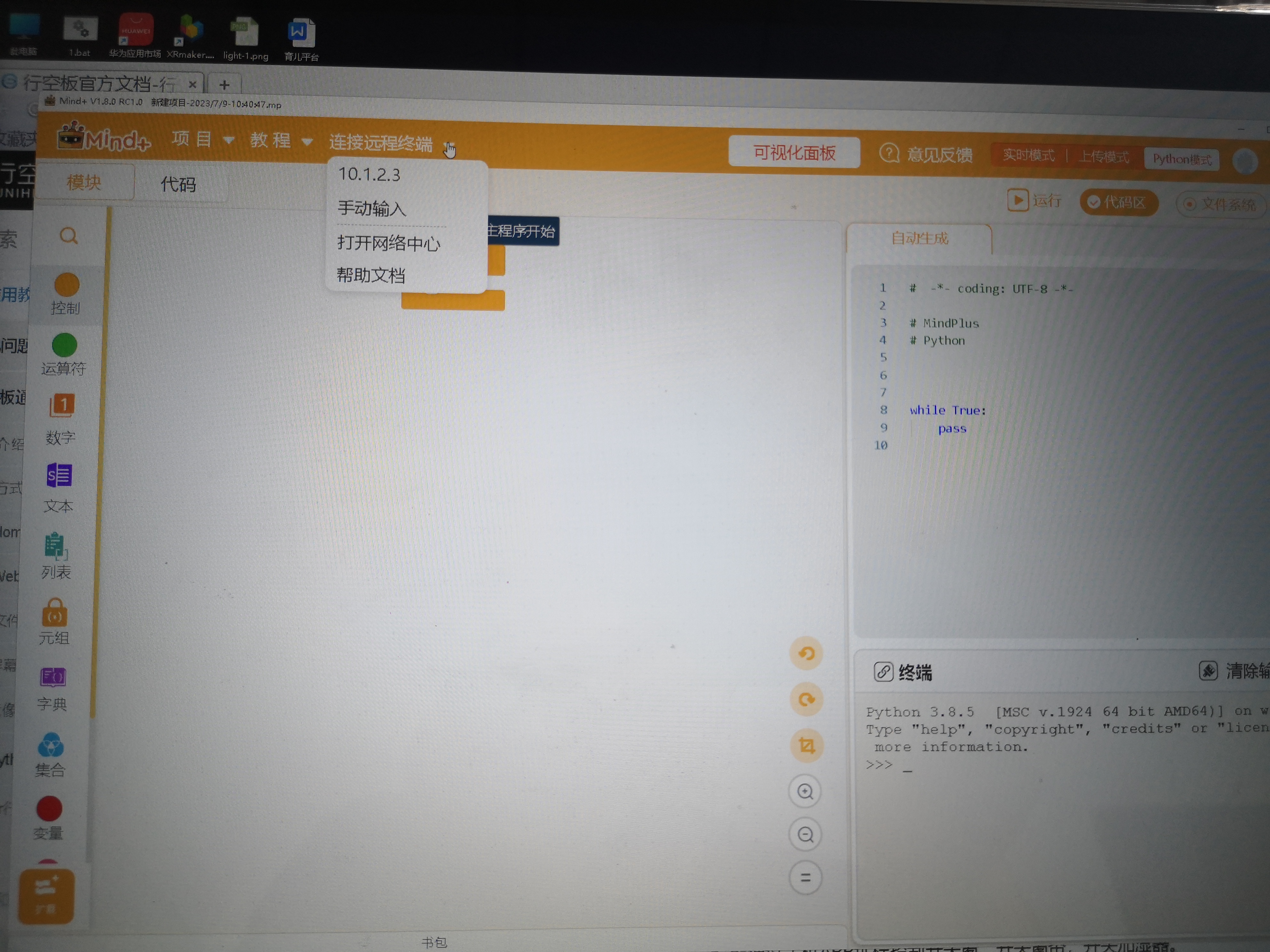Switch to Python模式 mode

[1182, 159]
